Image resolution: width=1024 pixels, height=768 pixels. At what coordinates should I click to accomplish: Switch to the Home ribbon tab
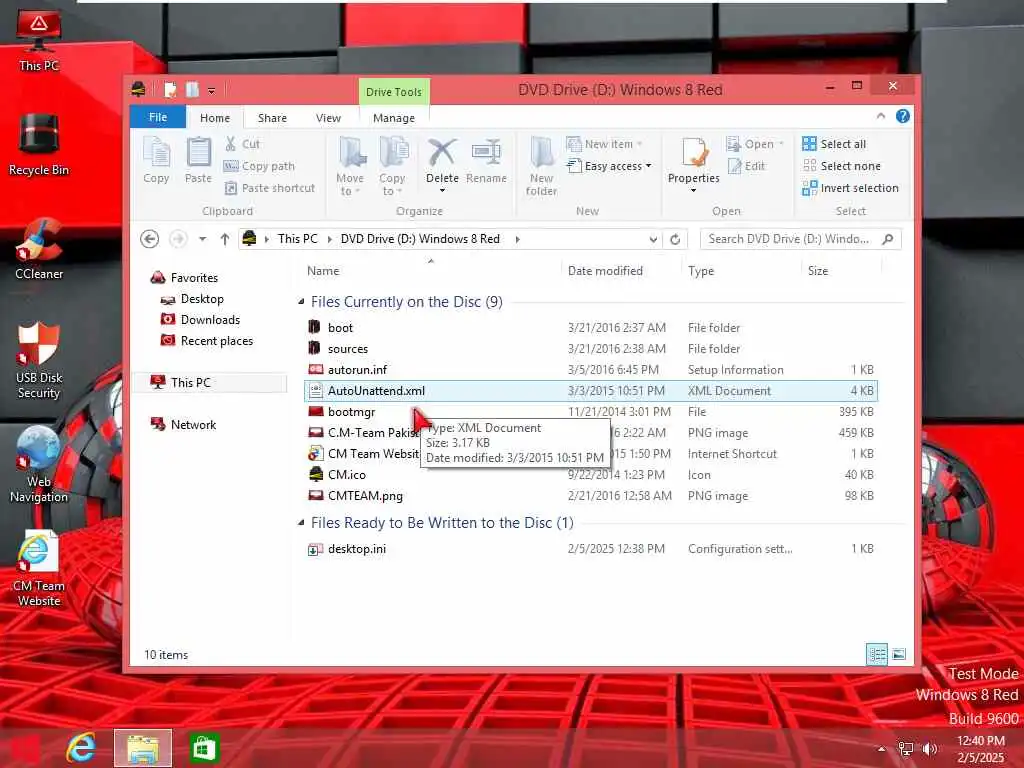[215, 118]
